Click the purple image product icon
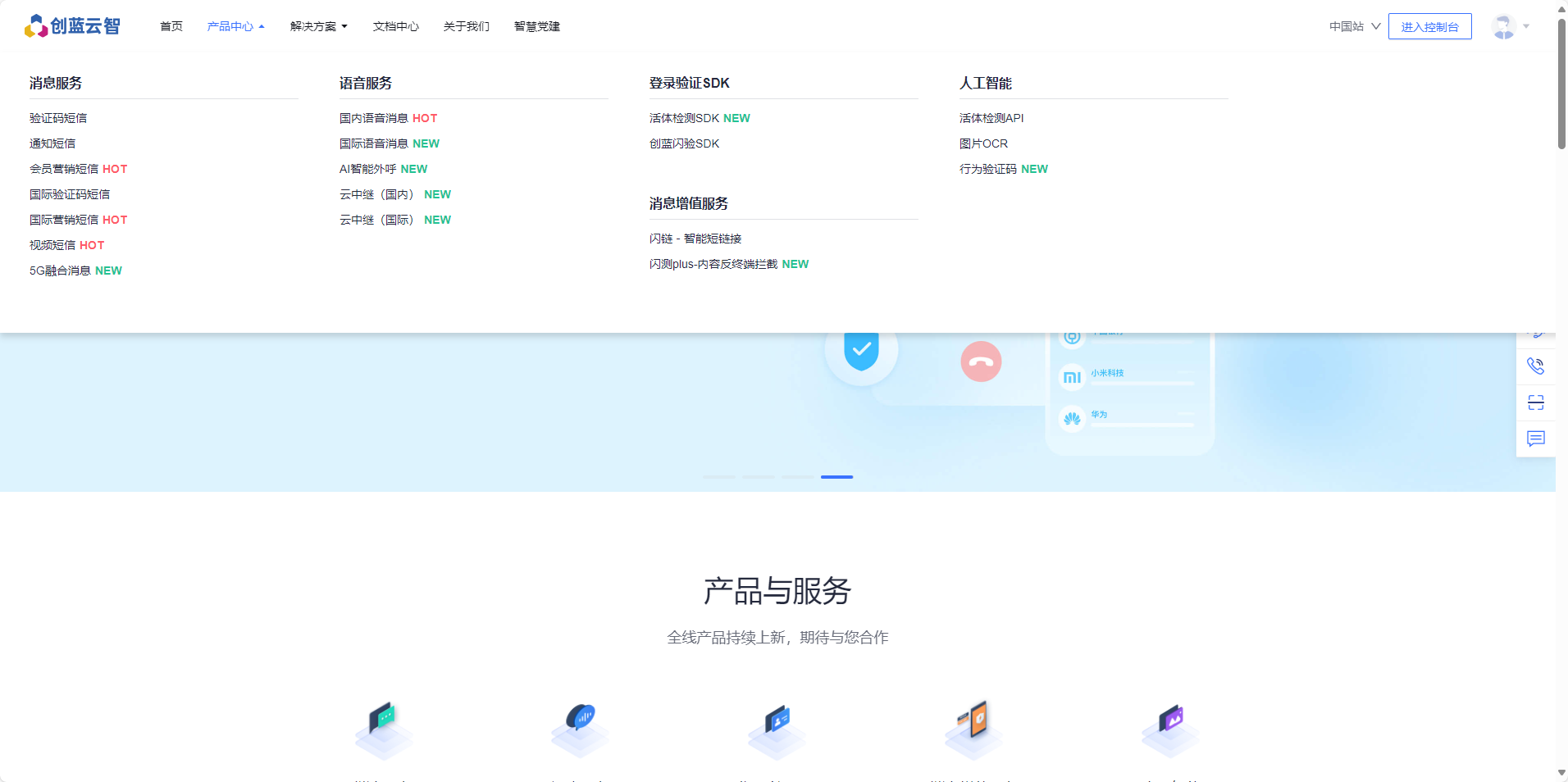Screen dimensions: 1568x782 coord(1170,726)
